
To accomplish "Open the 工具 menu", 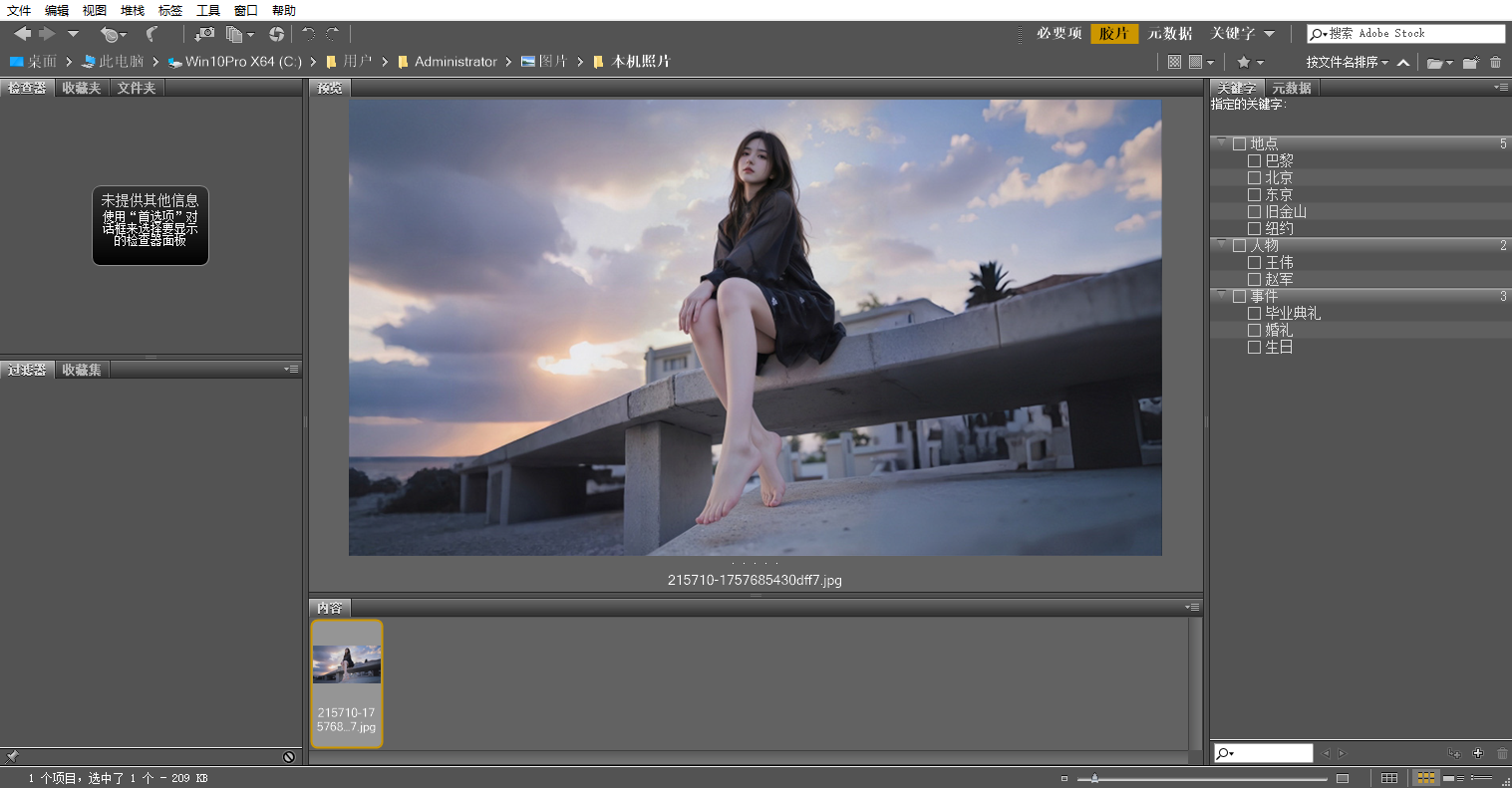I will pos(208,10).
